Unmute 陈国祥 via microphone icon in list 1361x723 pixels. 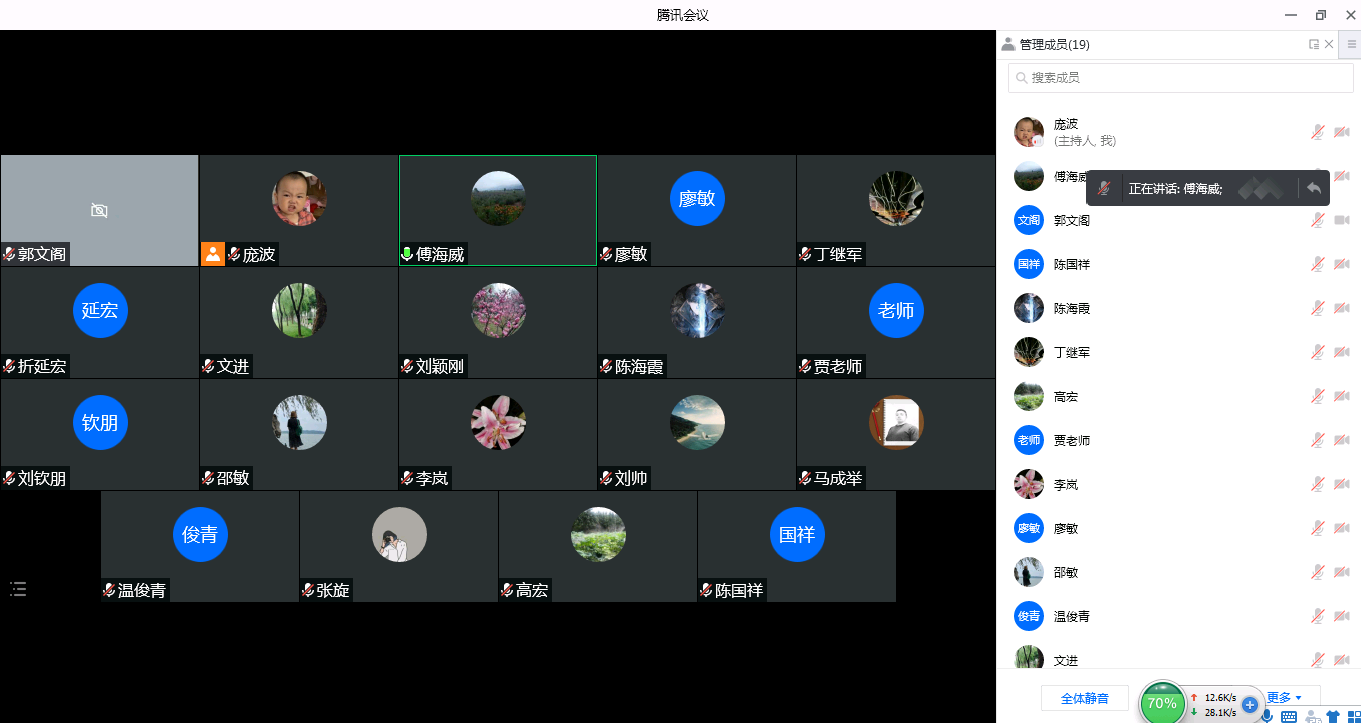click(1318, 264)
